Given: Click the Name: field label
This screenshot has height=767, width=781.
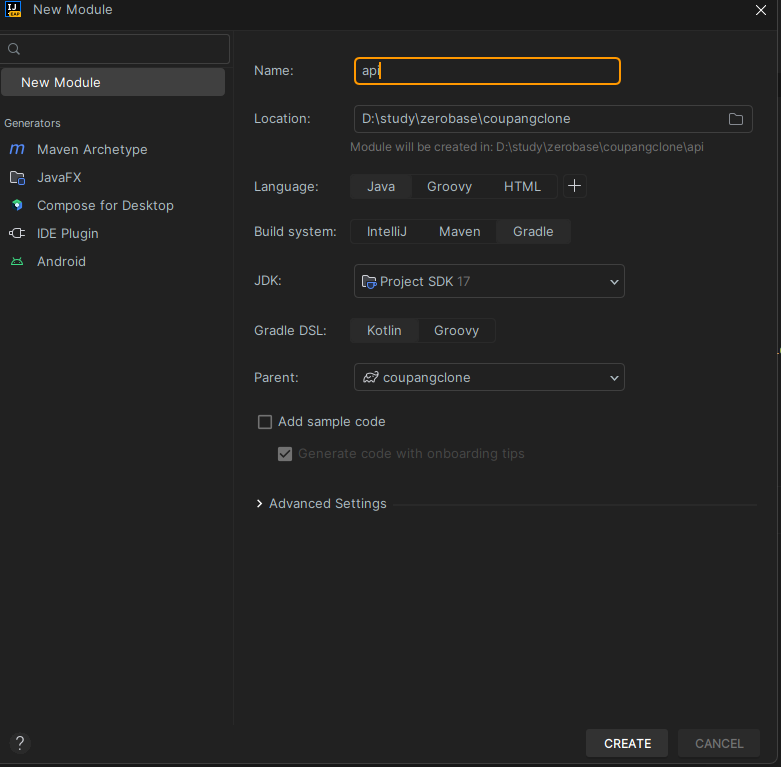Looking at the screenshot, I should pos(273,71).
